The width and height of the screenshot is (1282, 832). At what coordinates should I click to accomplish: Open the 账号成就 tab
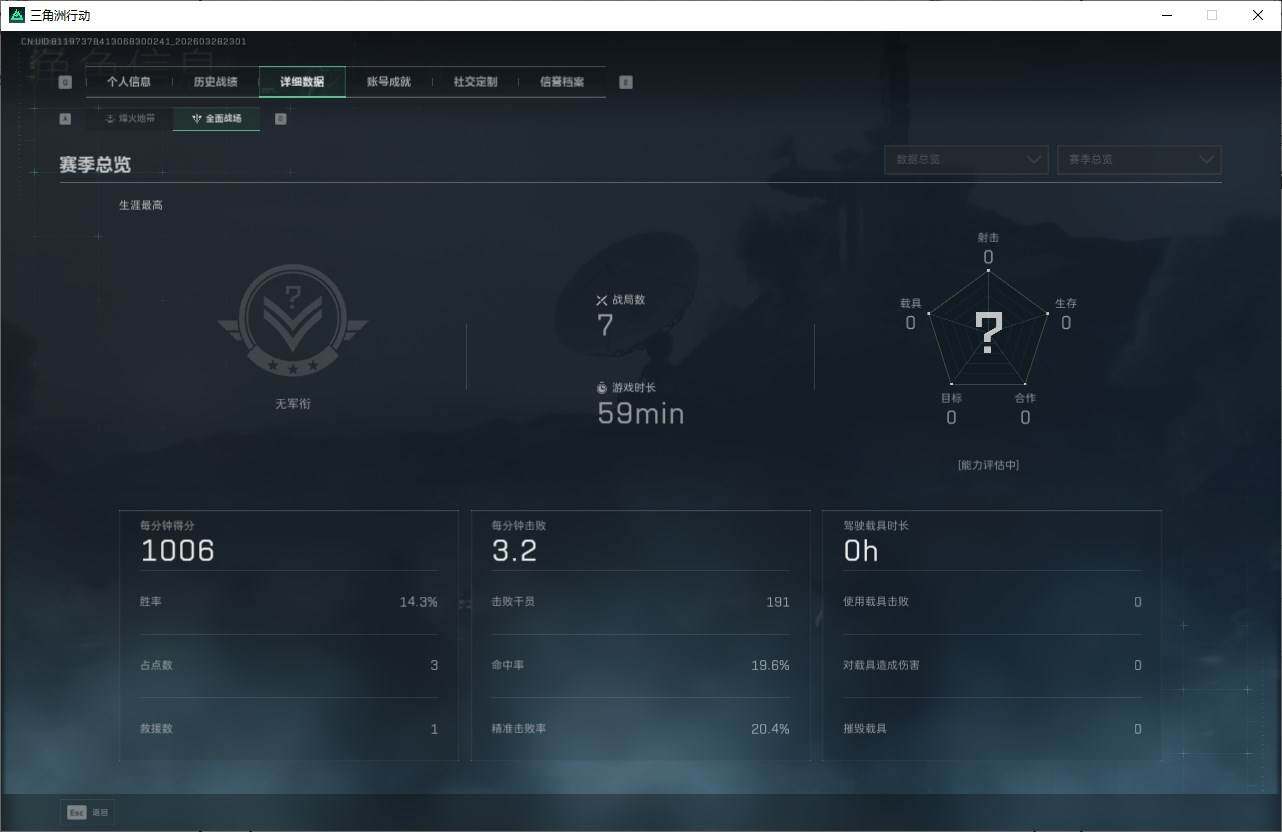pyautogui.click(x=389, y=82)
